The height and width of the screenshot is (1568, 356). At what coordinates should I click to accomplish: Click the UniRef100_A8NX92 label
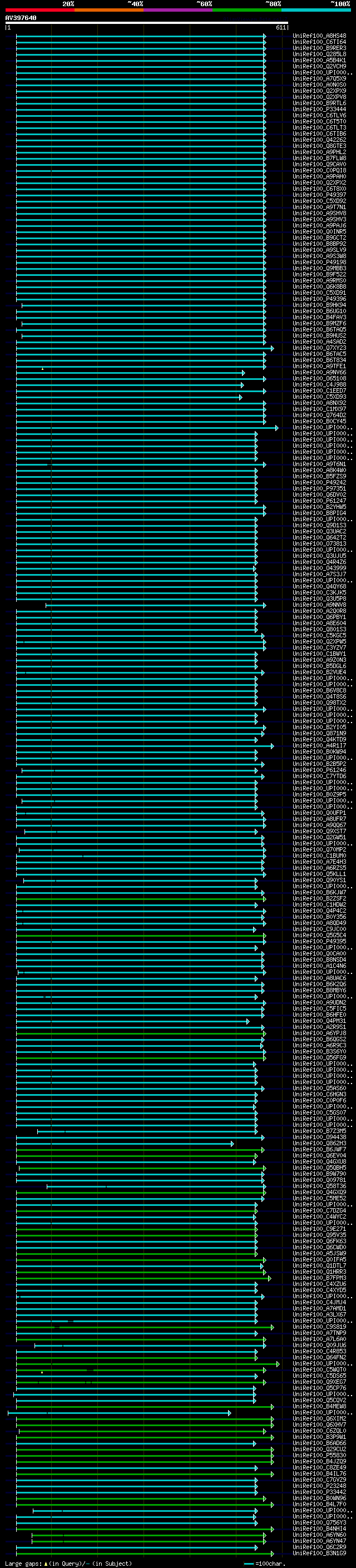tap(319, 403)
